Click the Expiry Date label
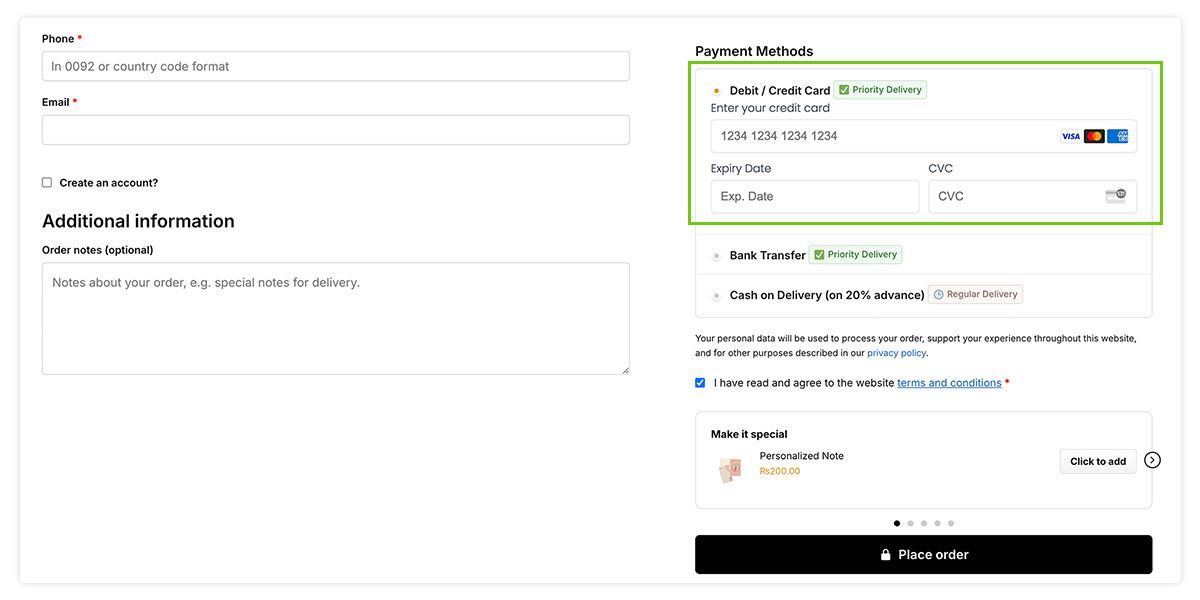Image resolution: width=1200 pixels, height=600 pixels. [x=741, y=168]
